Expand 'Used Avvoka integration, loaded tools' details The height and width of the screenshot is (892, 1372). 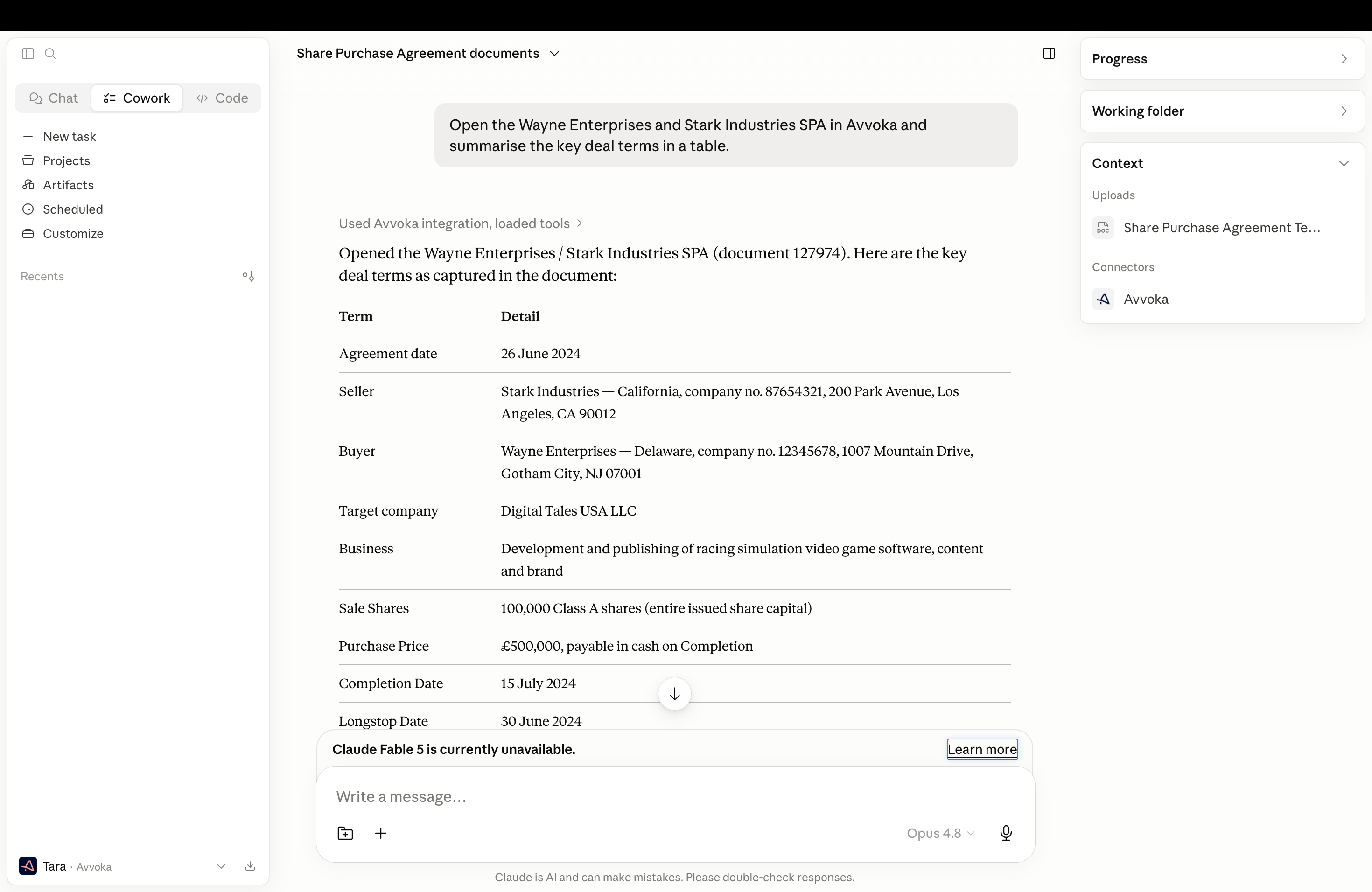tap(461, 223)
